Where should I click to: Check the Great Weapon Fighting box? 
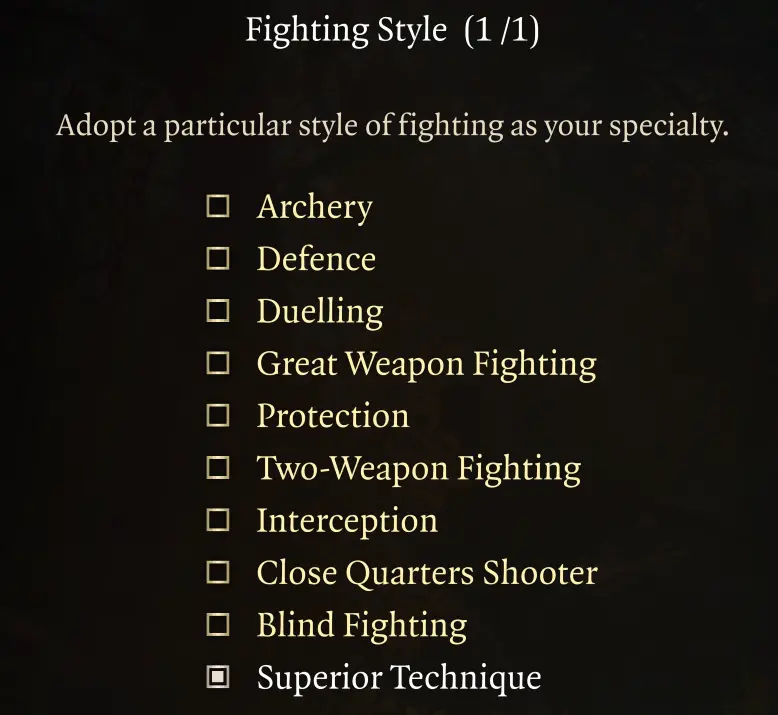[x=218, y=363]
